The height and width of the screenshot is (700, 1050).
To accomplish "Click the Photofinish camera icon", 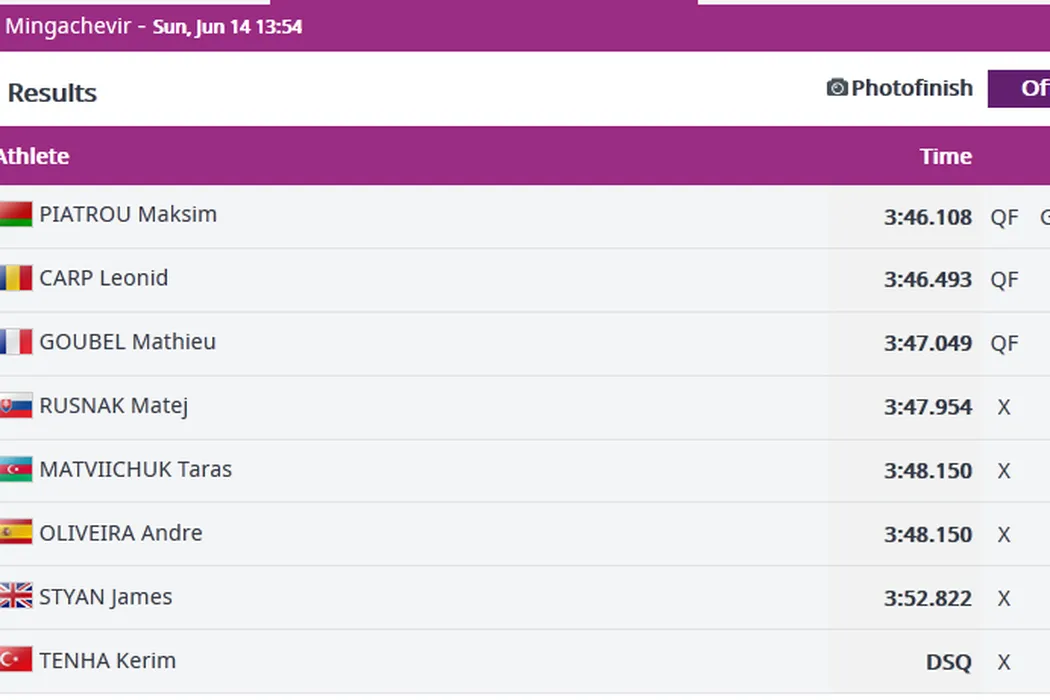I will [837, 88].
